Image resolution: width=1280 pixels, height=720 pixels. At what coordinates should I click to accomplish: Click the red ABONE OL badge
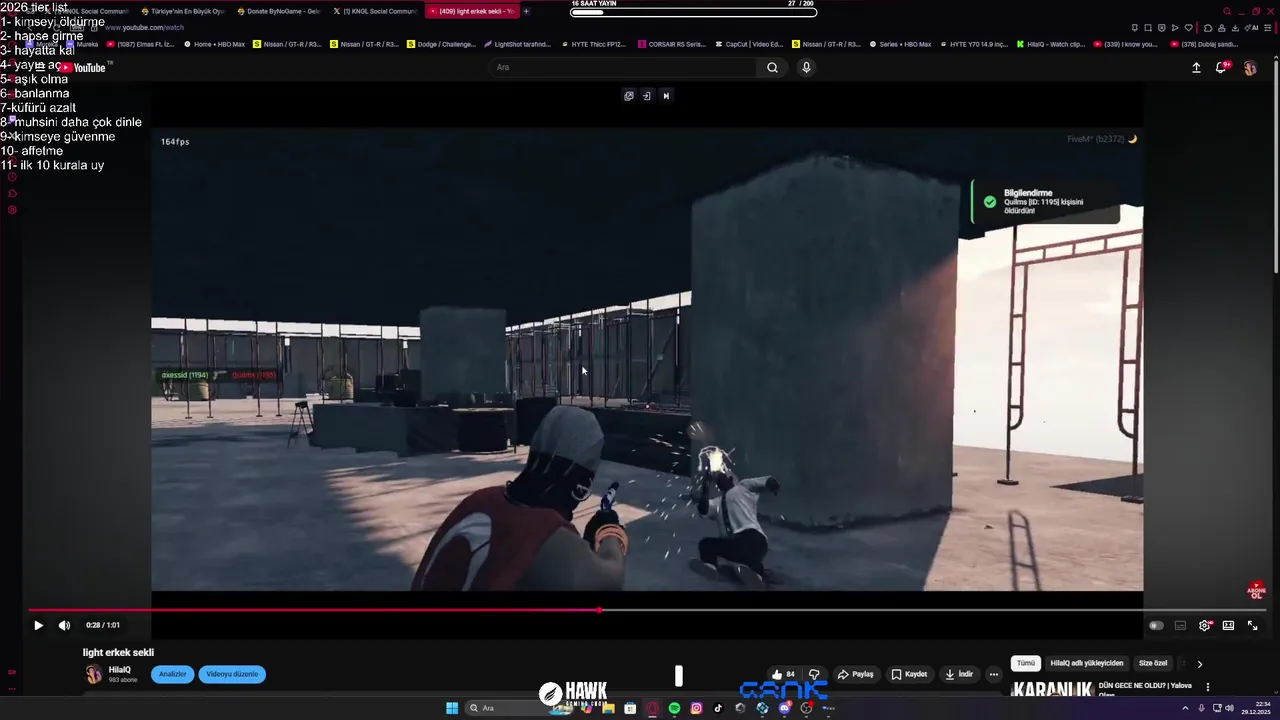[x=1256, y=590]
